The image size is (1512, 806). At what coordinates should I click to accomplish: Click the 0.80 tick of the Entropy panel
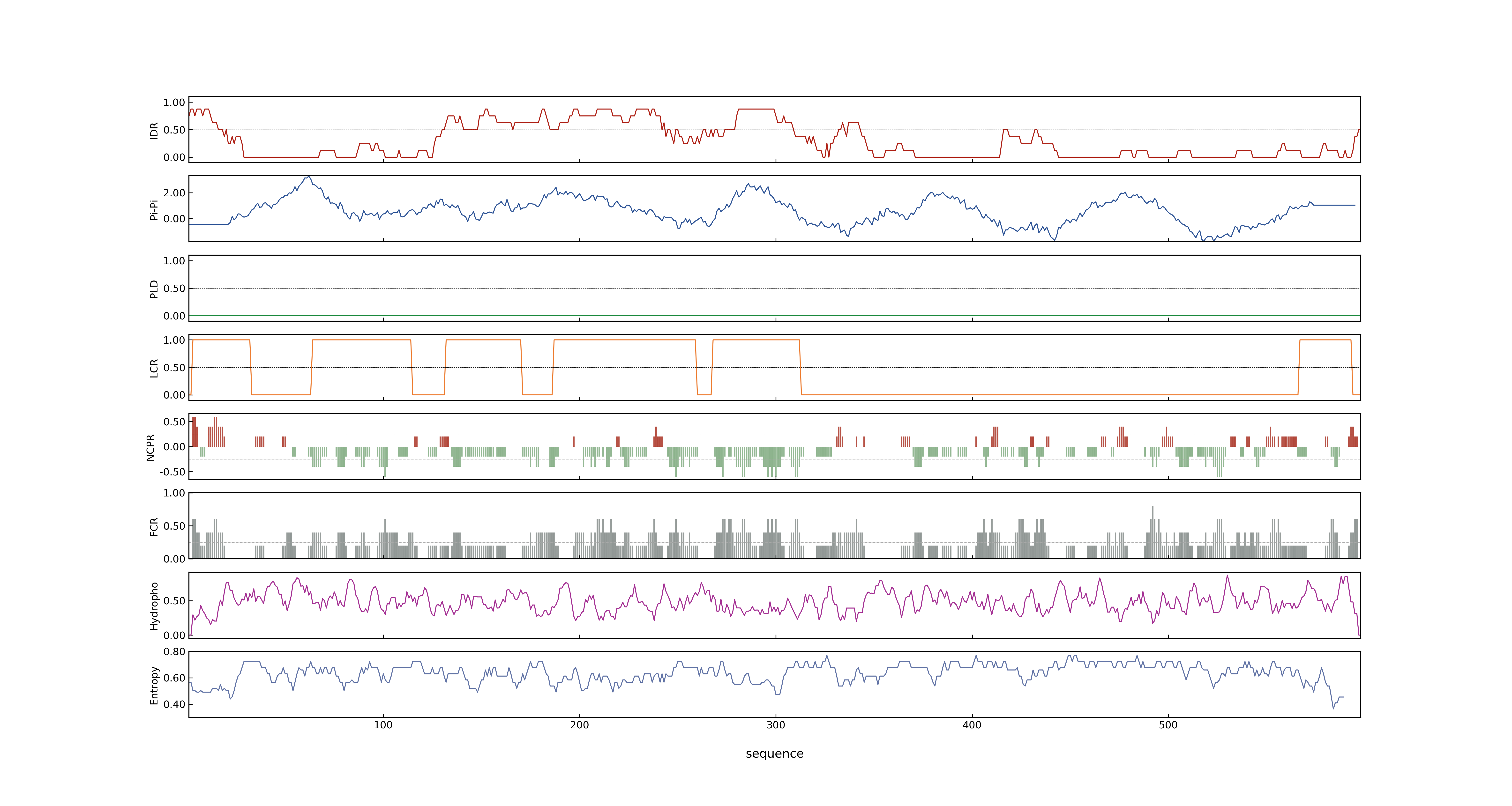coord(174,652)
